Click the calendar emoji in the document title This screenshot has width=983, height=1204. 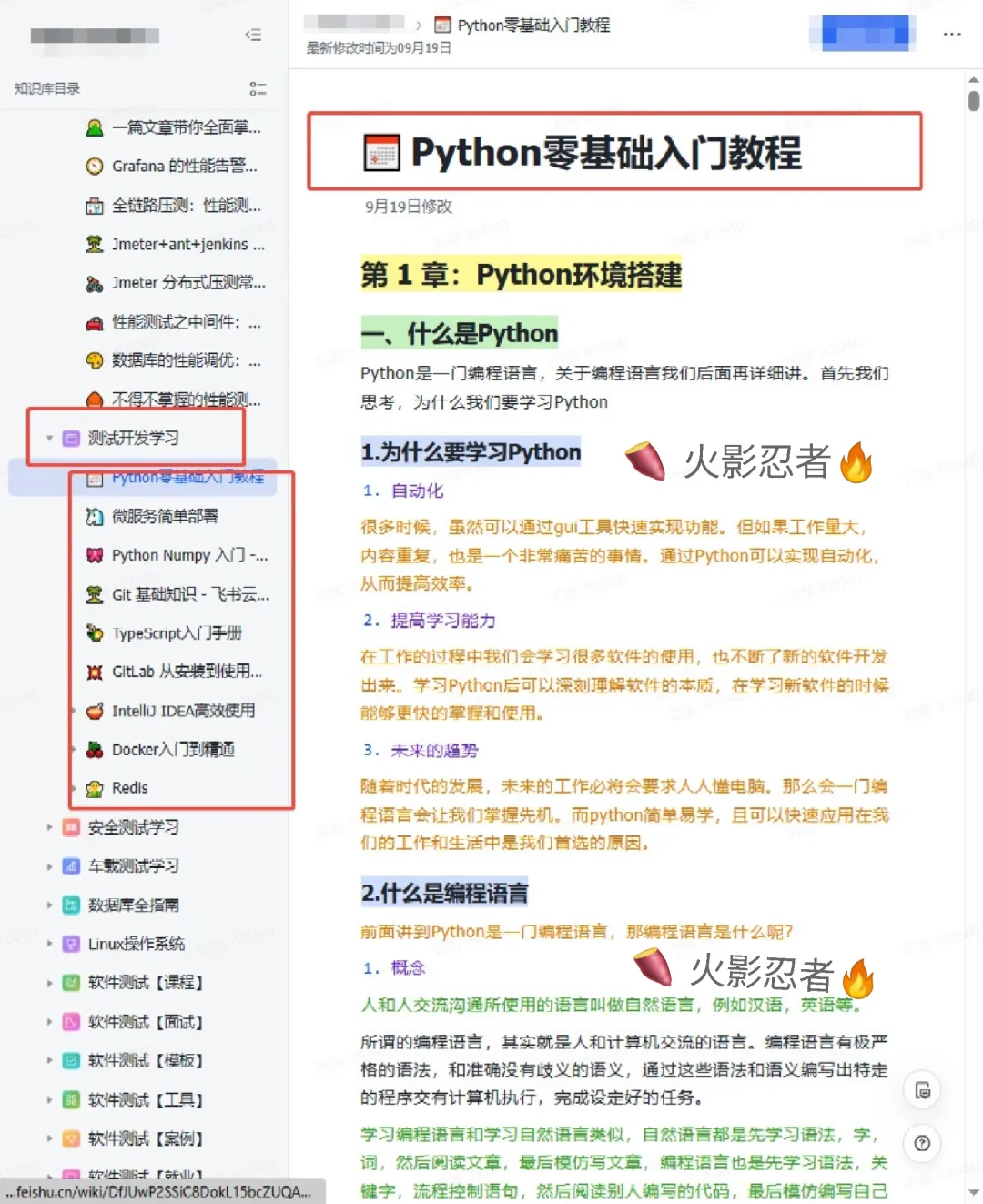pyautogui.click(x=380, y=152)
